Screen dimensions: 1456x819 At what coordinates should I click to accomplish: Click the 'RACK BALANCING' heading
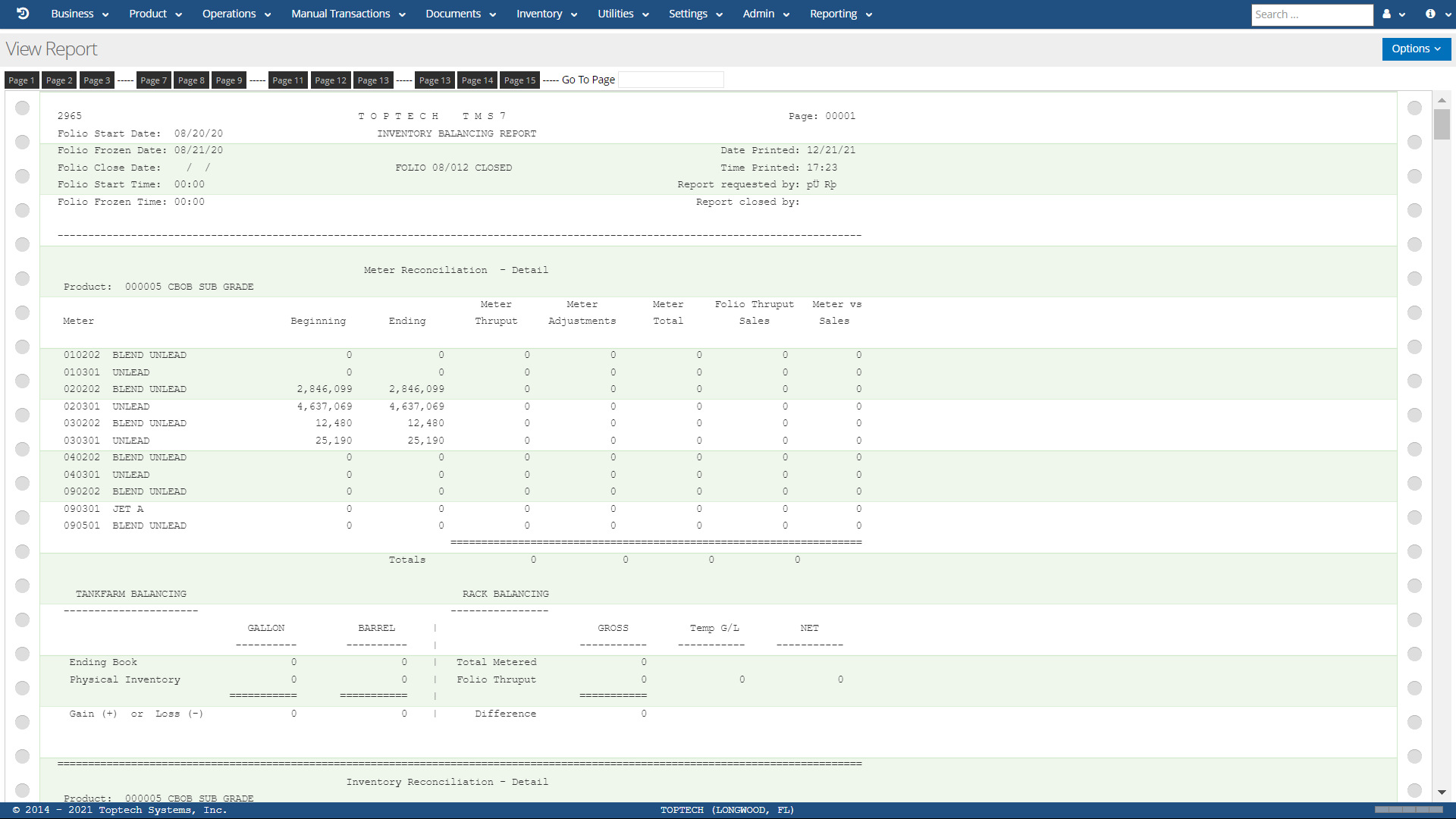point(506,594)
